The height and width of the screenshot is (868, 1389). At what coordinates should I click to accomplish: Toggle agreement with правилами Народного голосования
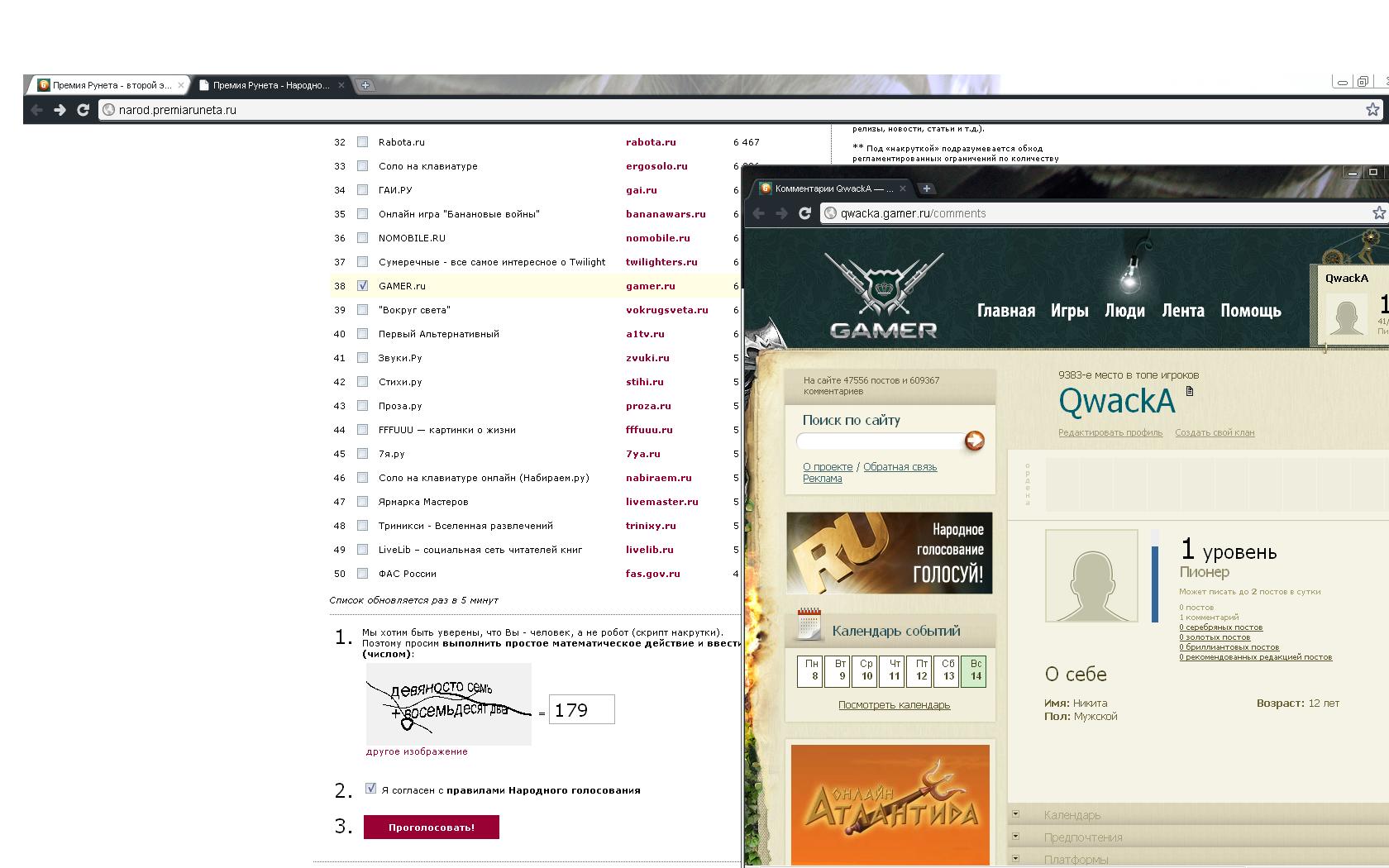tap(370, 789)
